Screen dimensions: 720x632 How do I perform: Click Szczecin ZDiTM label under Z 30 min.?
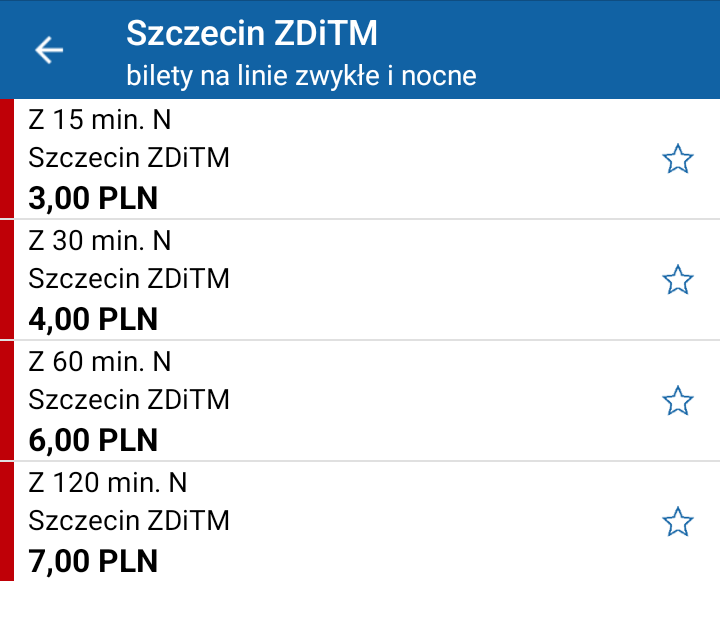pos(129,279)
